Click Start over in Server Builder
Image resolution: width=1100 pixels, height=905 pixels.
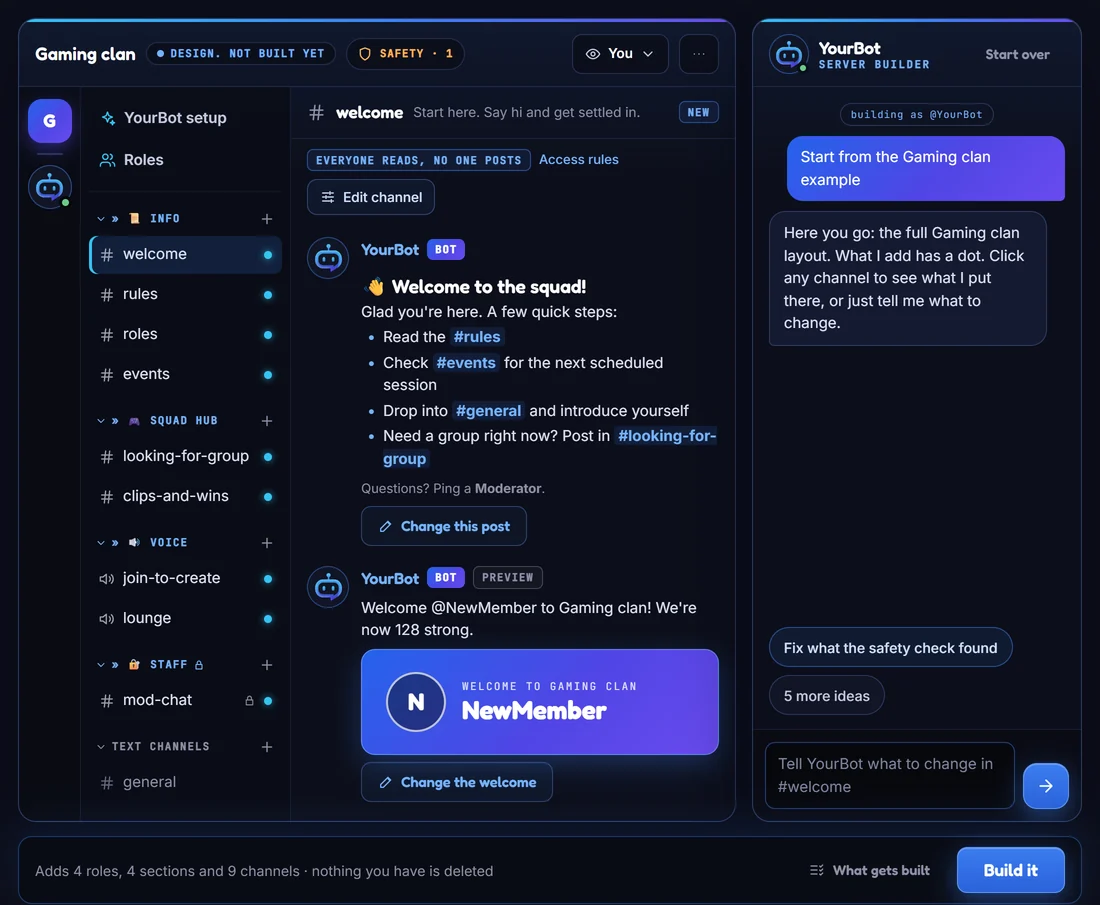tap(1017, 55)
